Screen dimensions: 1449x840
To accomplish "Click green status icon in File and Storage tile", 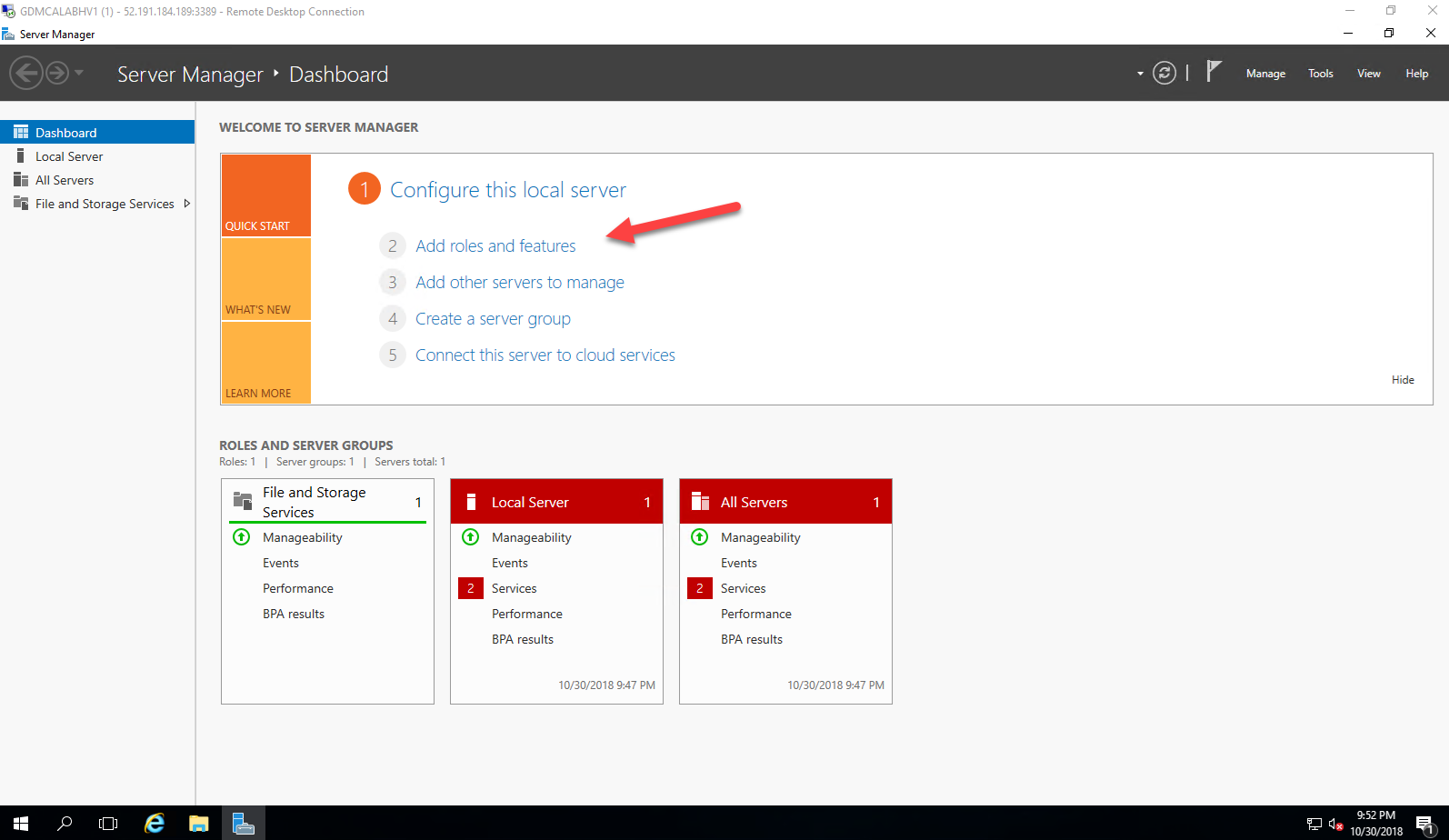I will (242, 536).
